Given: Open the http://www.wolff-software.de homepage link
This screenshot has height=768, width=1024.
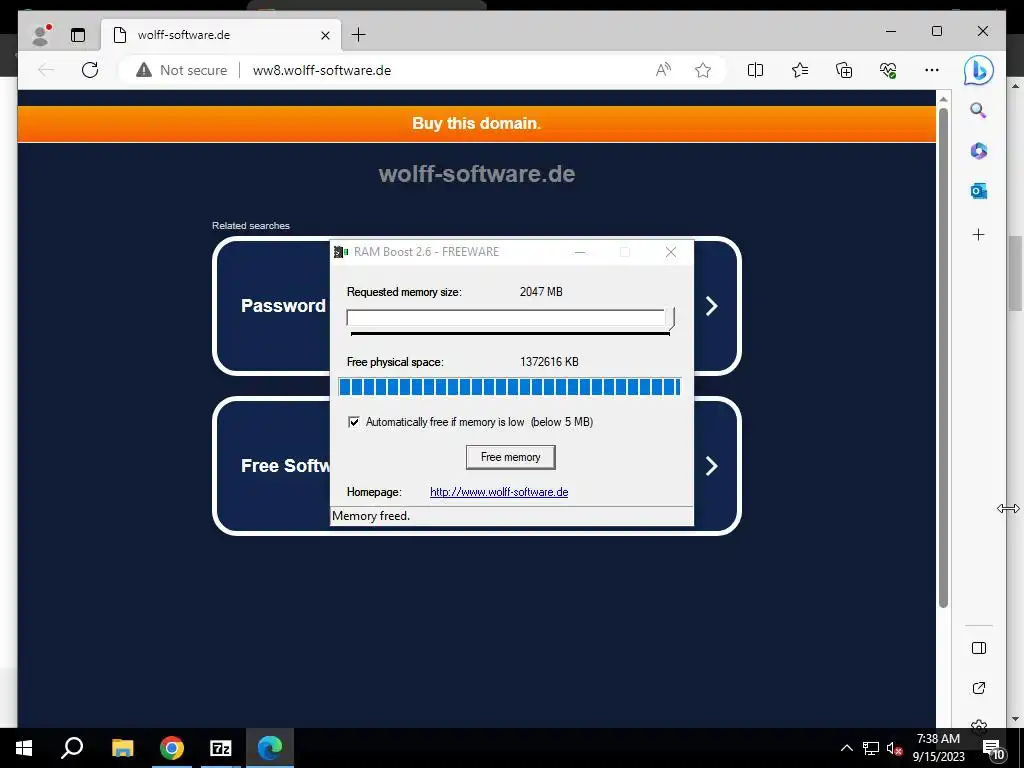Looking at the screenshot, I should pos(499,492).
